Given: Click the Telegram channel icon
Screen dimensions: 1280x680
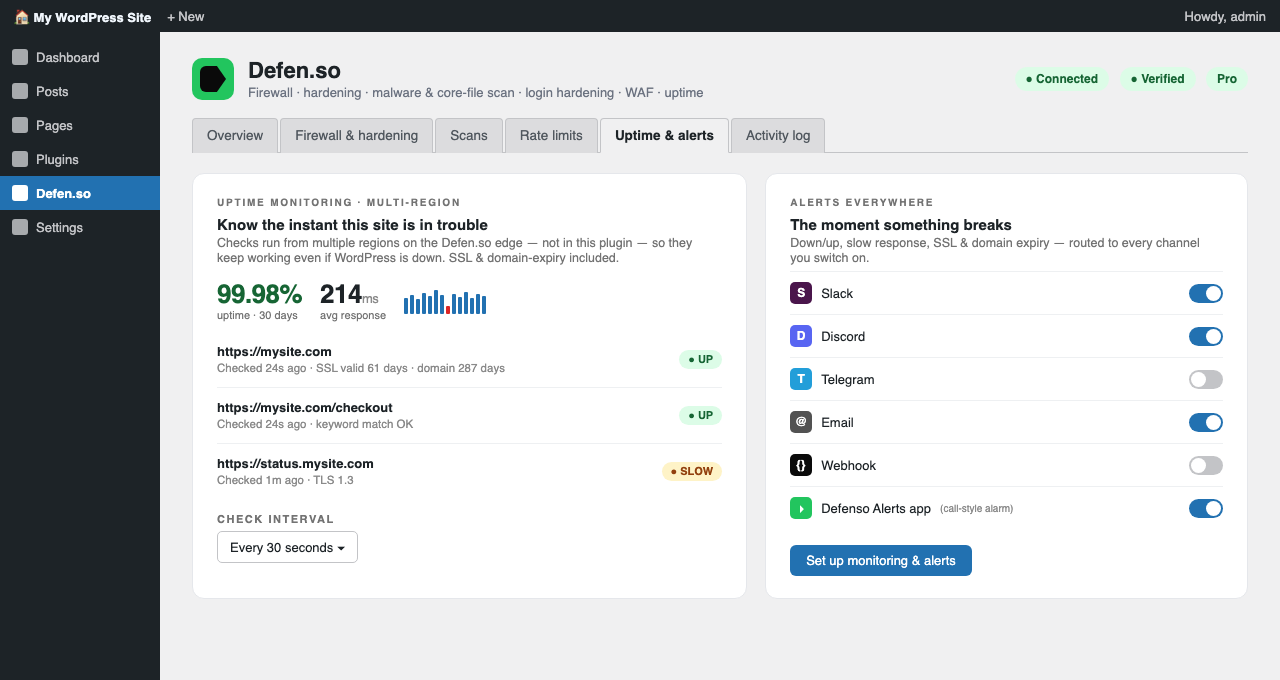Looking at the screenshot, I should coord(800,379).
